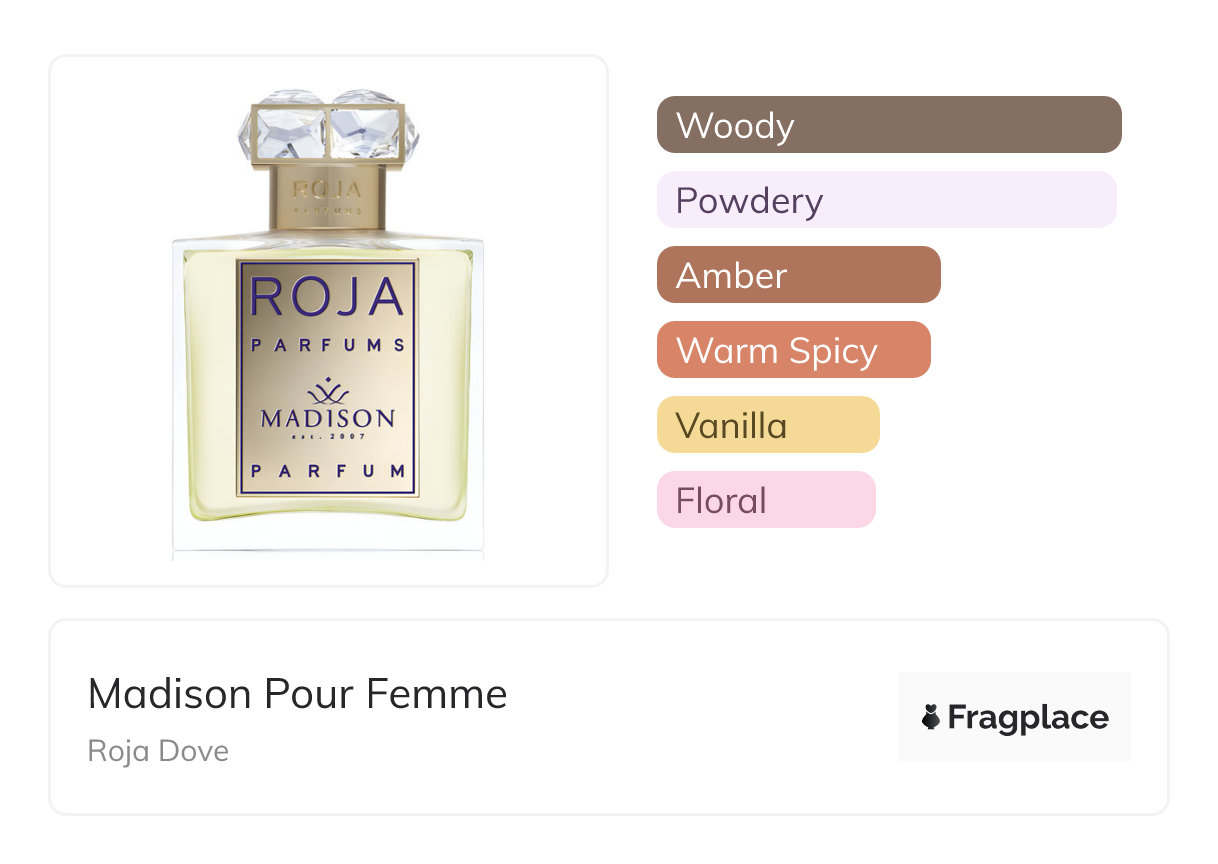Click the Fragplace bottle logo icon

pyautogui.click(x=931, y=717)
